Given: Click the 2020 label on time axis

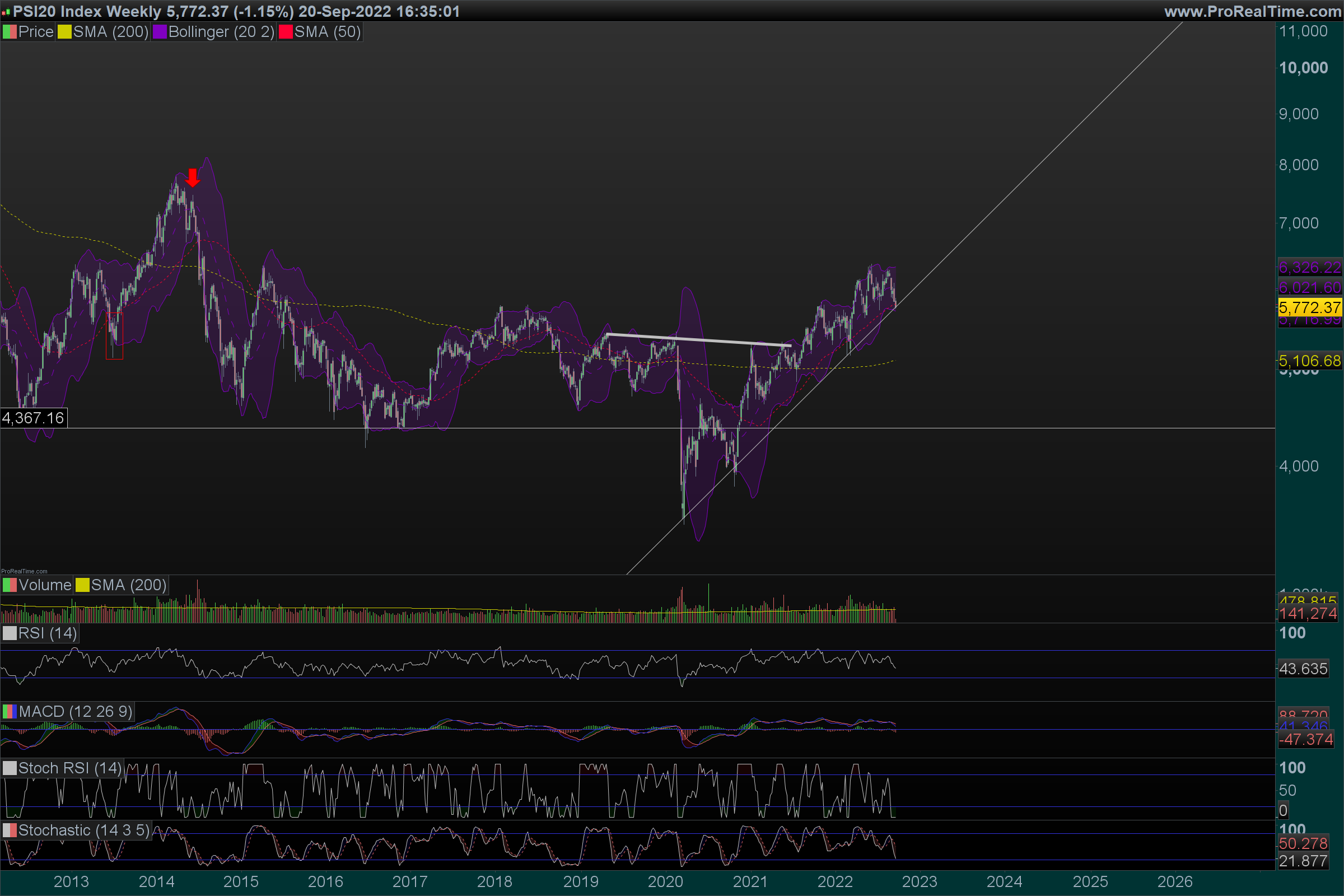Looking at the screenshot, I should [x=665, y=881].
